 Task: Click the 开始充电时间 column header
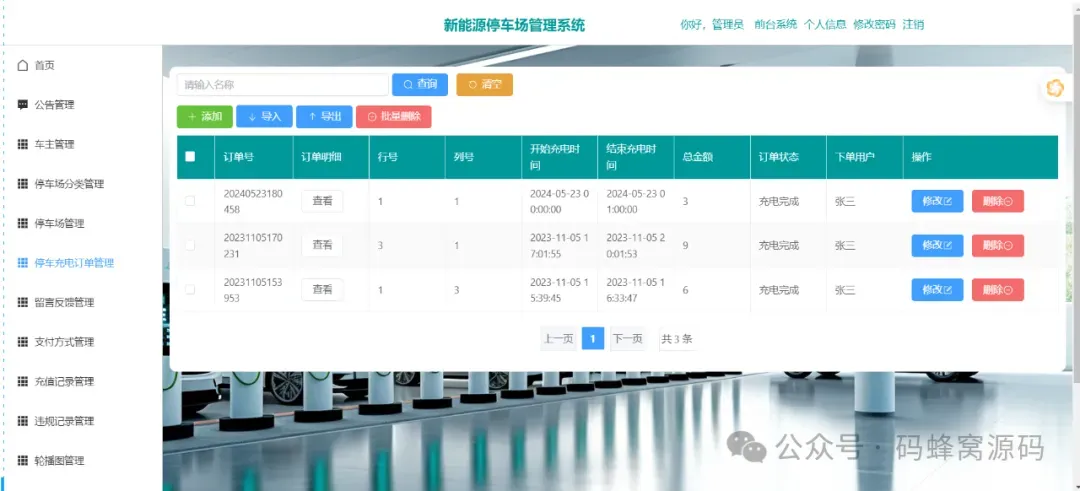(x=558, y=157)
